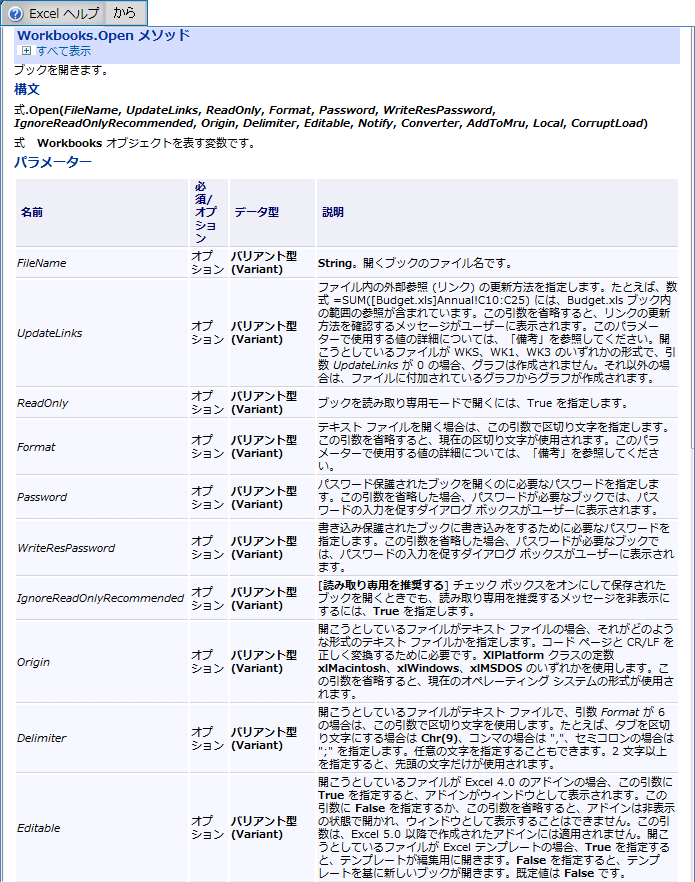Select the FileName parameter cell
Viewport: 695px width, 882px height.
[102, 263]
